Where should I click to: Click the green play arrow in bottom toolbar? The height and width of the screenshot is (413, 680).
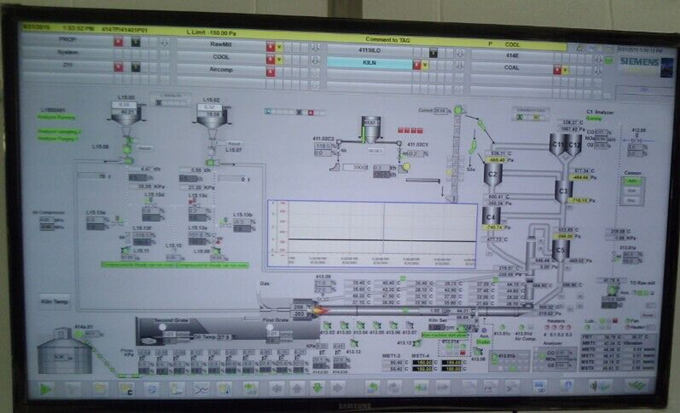[44, 387]
